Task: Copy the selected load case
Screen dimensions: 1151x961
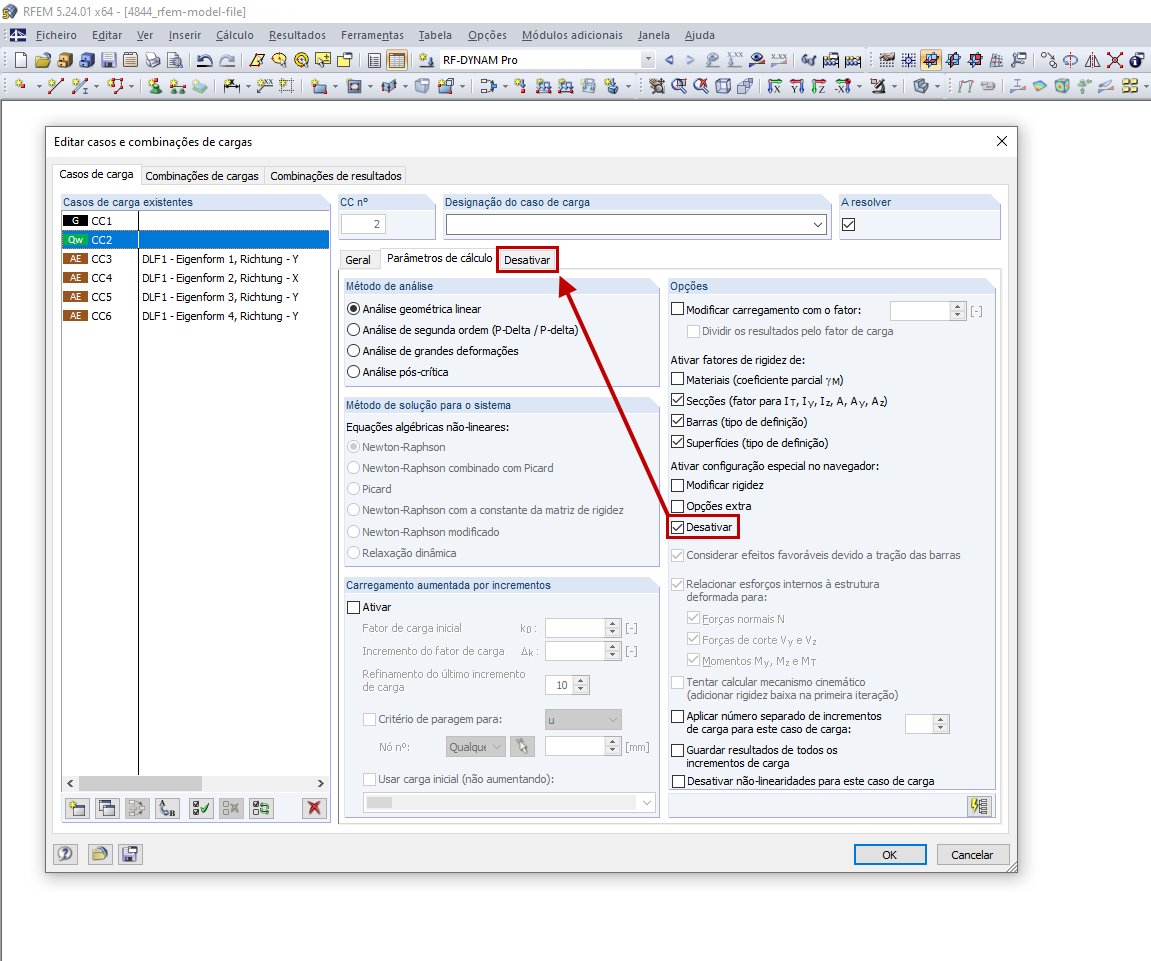Action: [107, 809]
